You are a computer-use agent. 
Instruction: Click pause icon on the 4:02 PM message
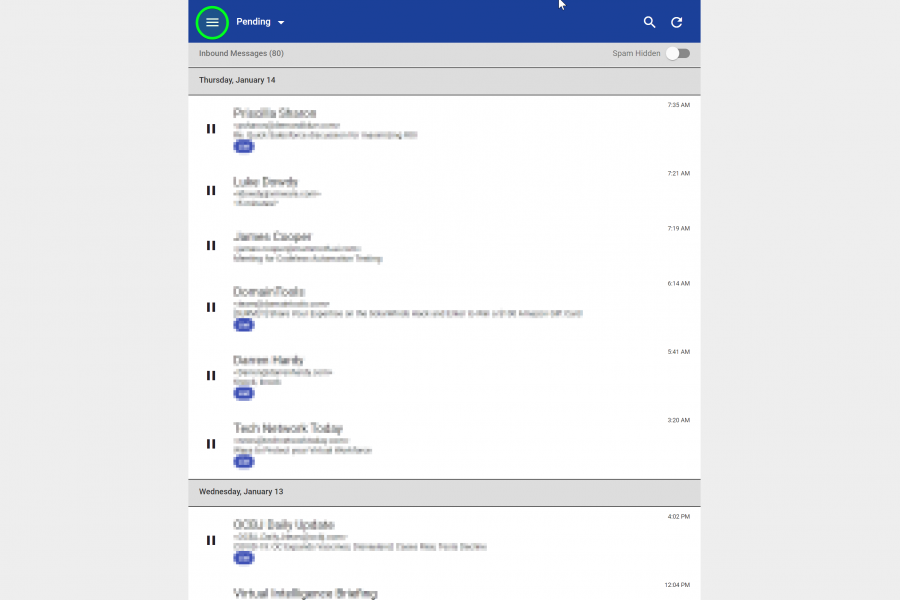tap(211, 540)
